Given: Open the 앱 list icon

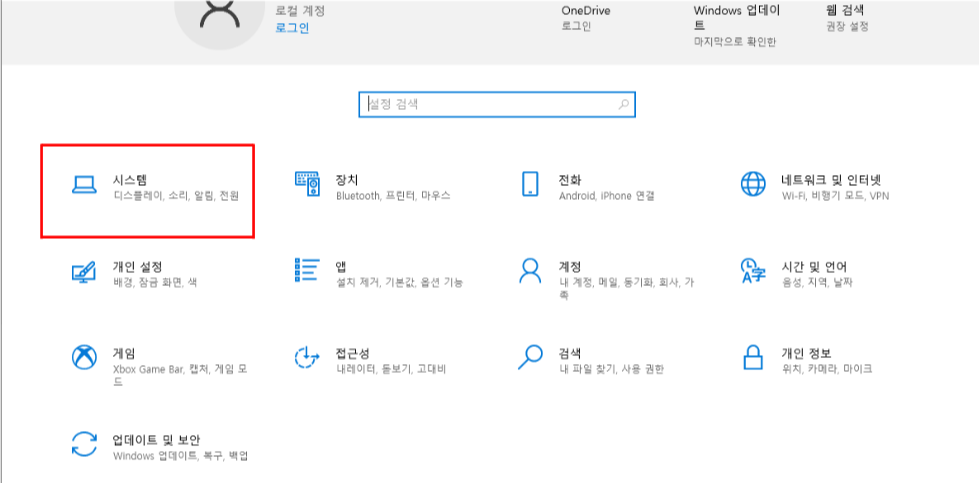Looking at the screenshot, I should (307, 270).
